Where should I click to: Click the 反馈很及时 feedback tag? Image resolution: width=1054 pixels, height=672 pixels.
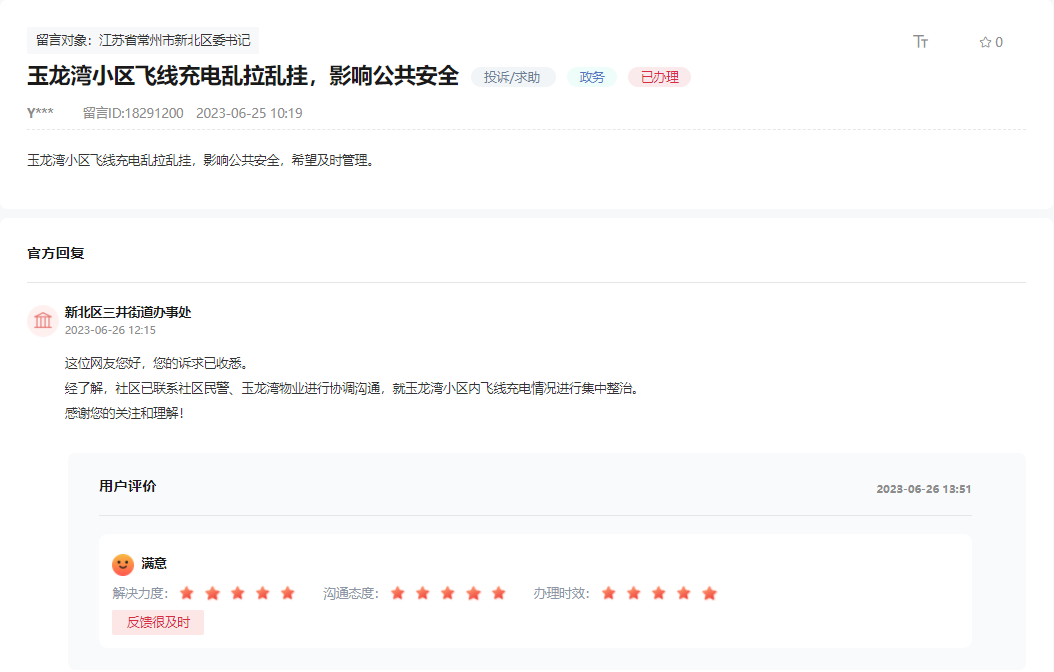157,622
